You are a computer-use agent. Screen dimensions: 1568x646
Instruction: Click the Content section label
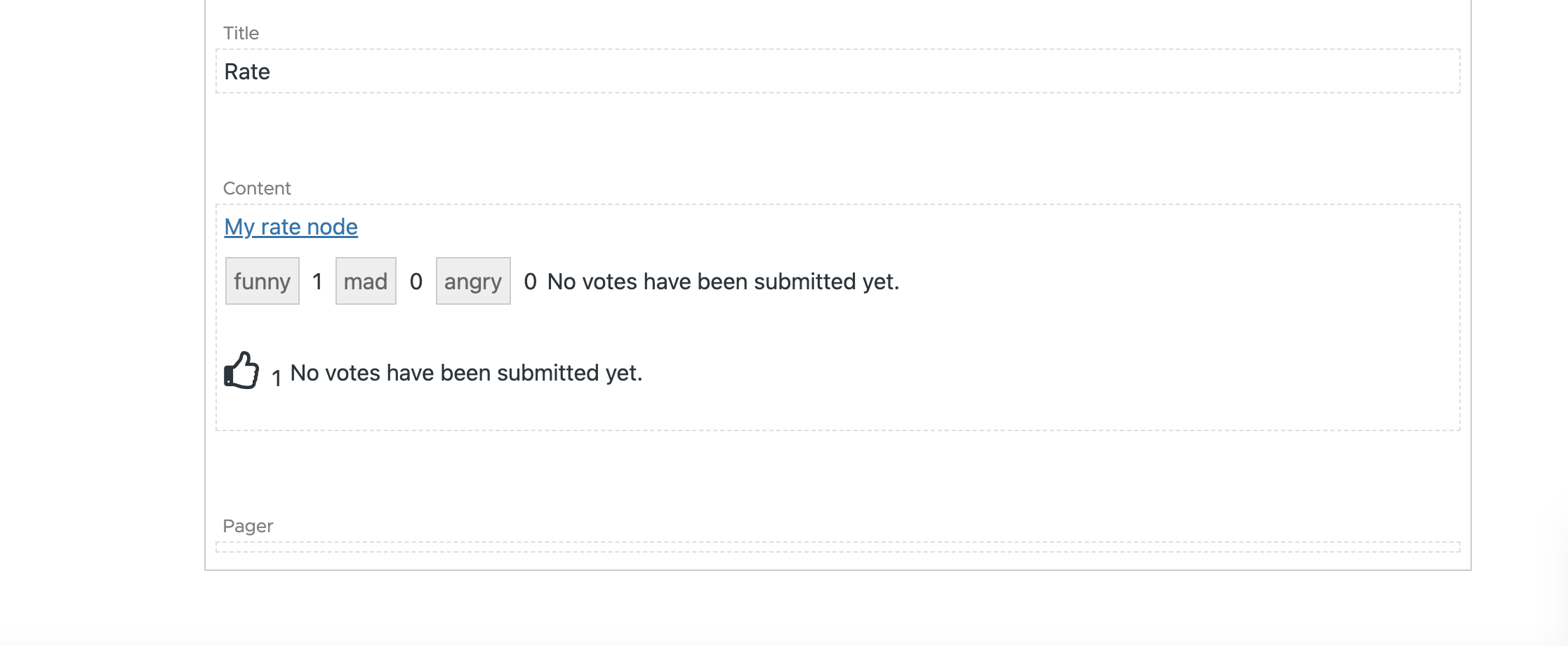coord(257,188)
